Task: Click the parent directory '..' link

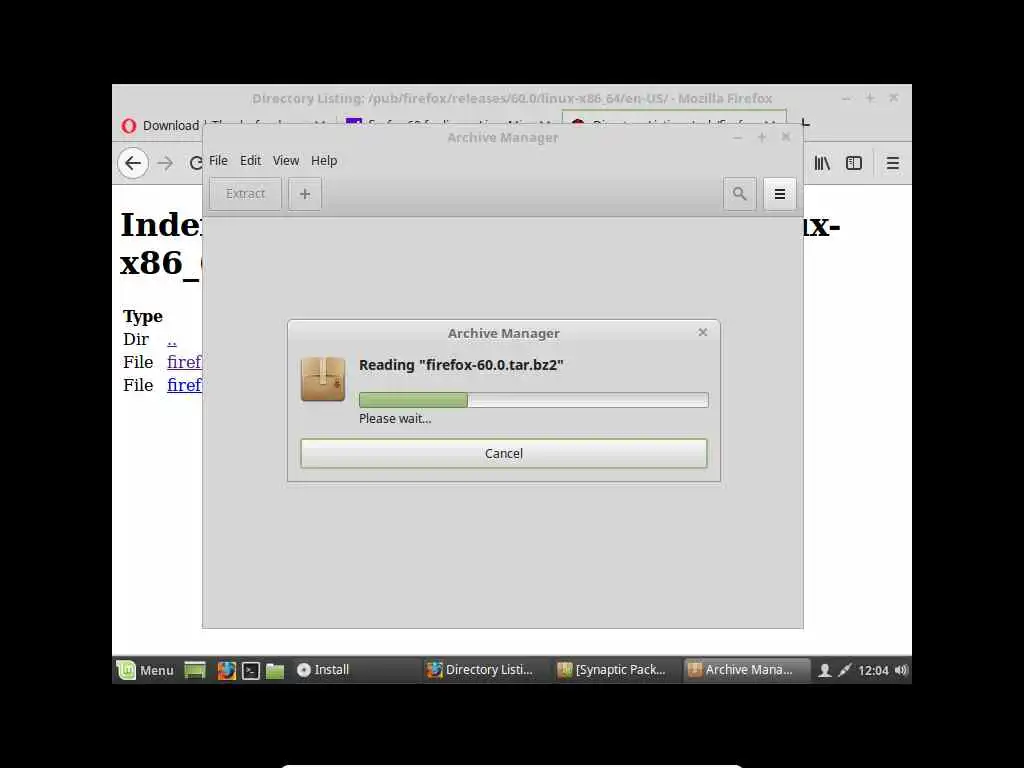Action: (x=172, y=340)
